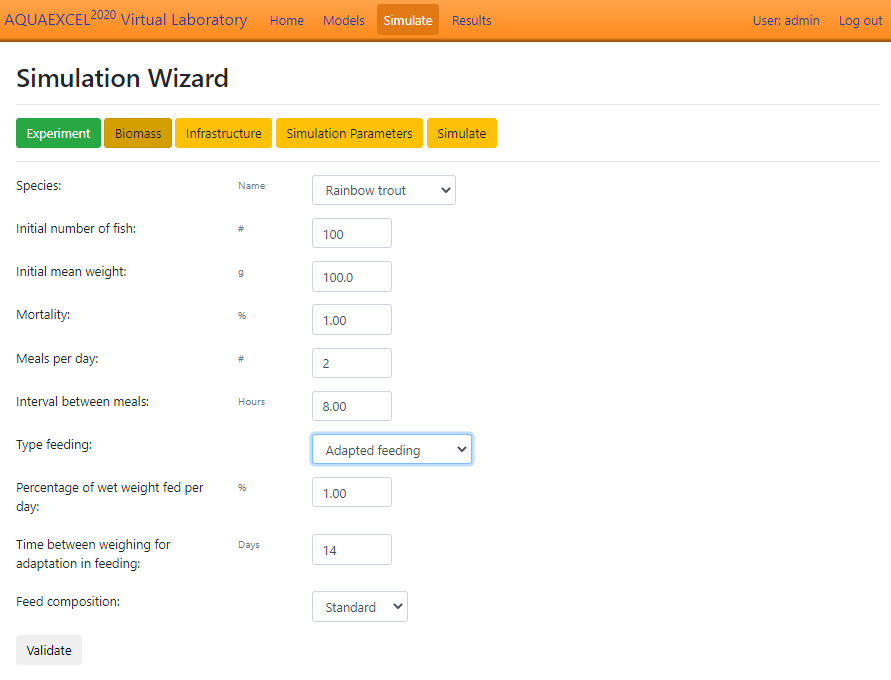Navigate to Models in the navbar

pyautogui.click(x=343, y=20)
